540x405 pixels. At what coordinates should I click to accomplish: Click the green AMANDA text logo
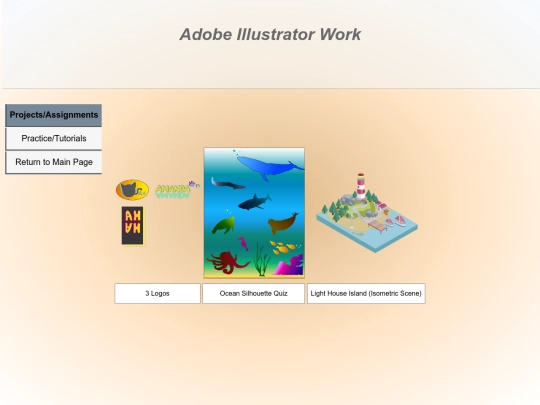[x=177, y=190]
